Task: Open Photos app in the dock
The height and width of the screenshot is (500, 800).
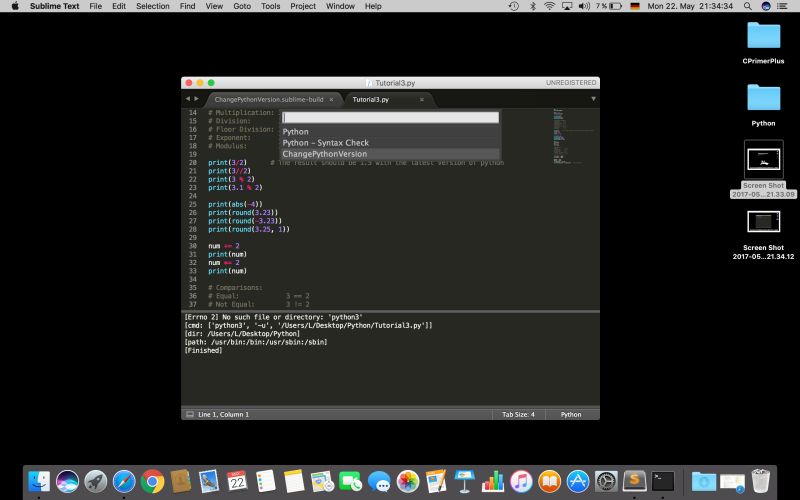Action: point(408,481)
